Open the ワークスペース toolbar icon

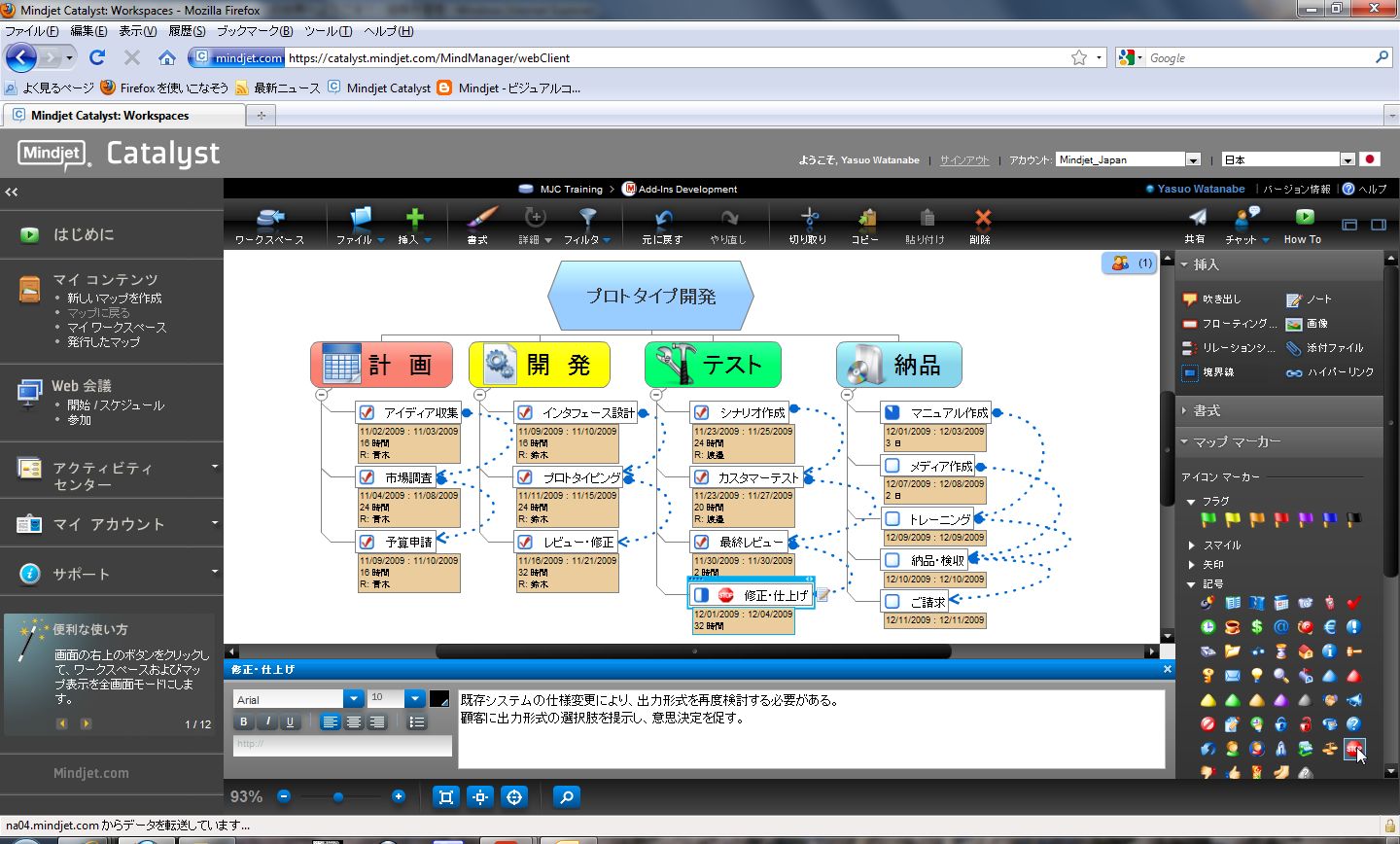269,225
